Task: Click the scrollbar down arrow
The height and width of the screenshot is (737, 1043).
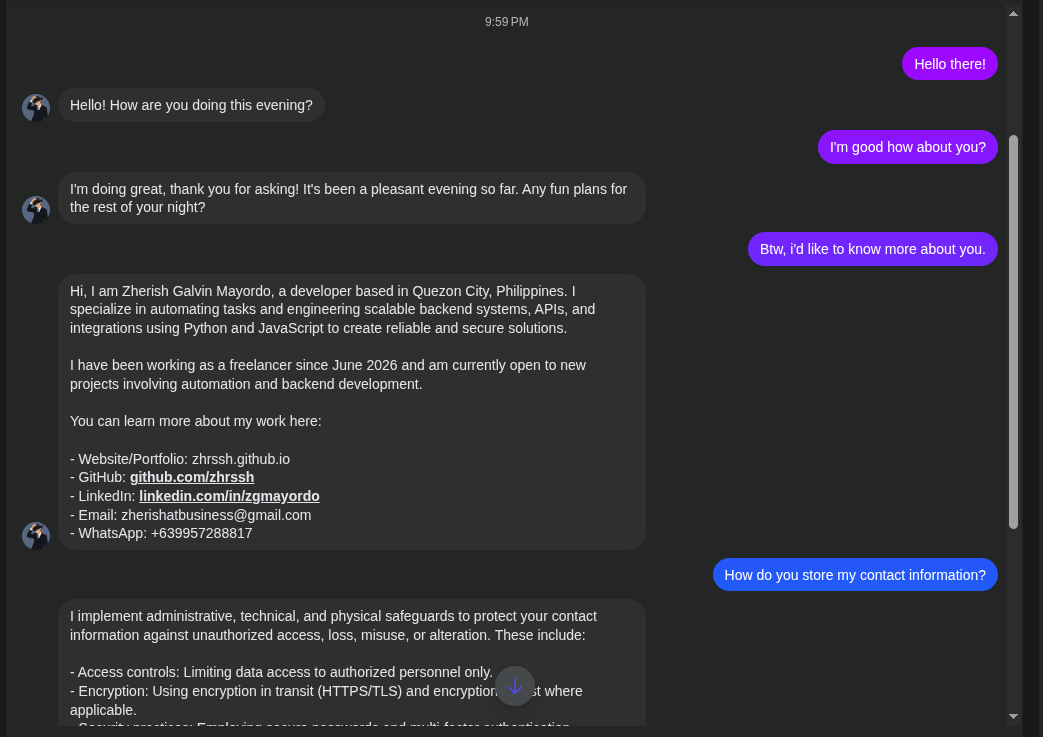Action: coord(1013,716)
